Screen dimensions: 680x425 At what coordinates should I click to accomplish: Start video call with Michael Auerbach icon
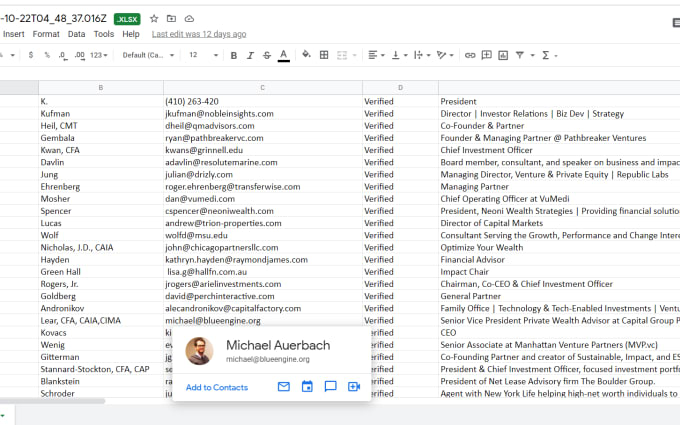click(x=354, y=386)
